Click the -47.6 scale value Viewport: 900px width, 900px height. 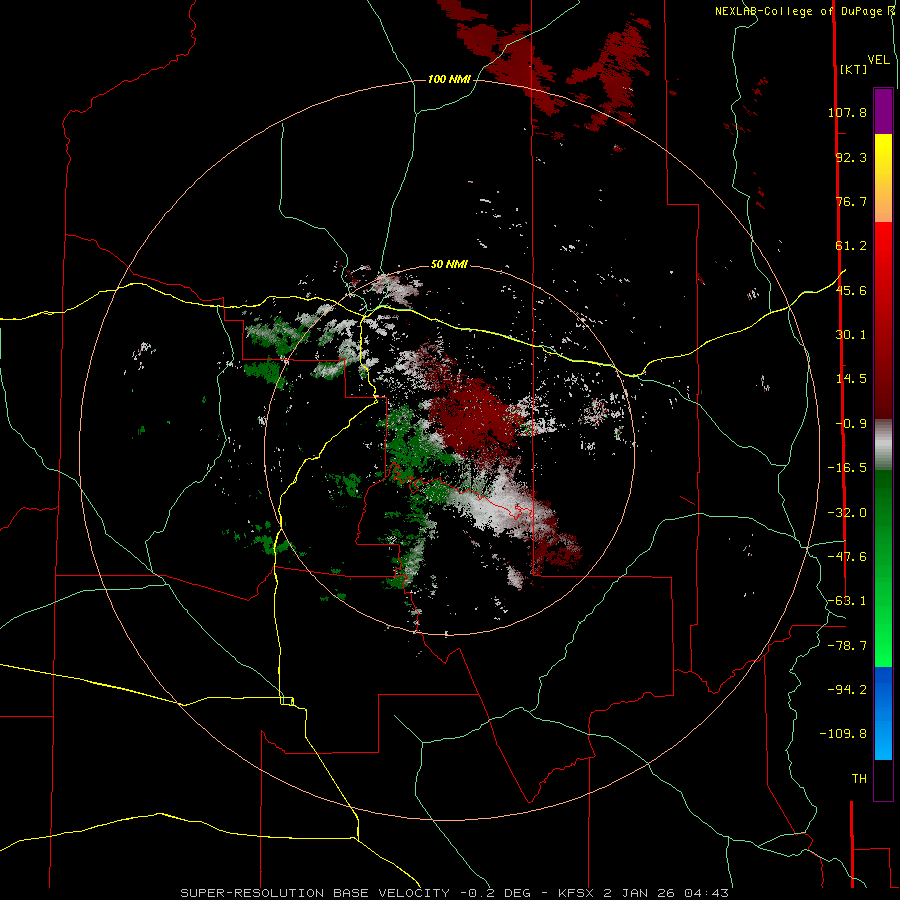click(847, 557)
